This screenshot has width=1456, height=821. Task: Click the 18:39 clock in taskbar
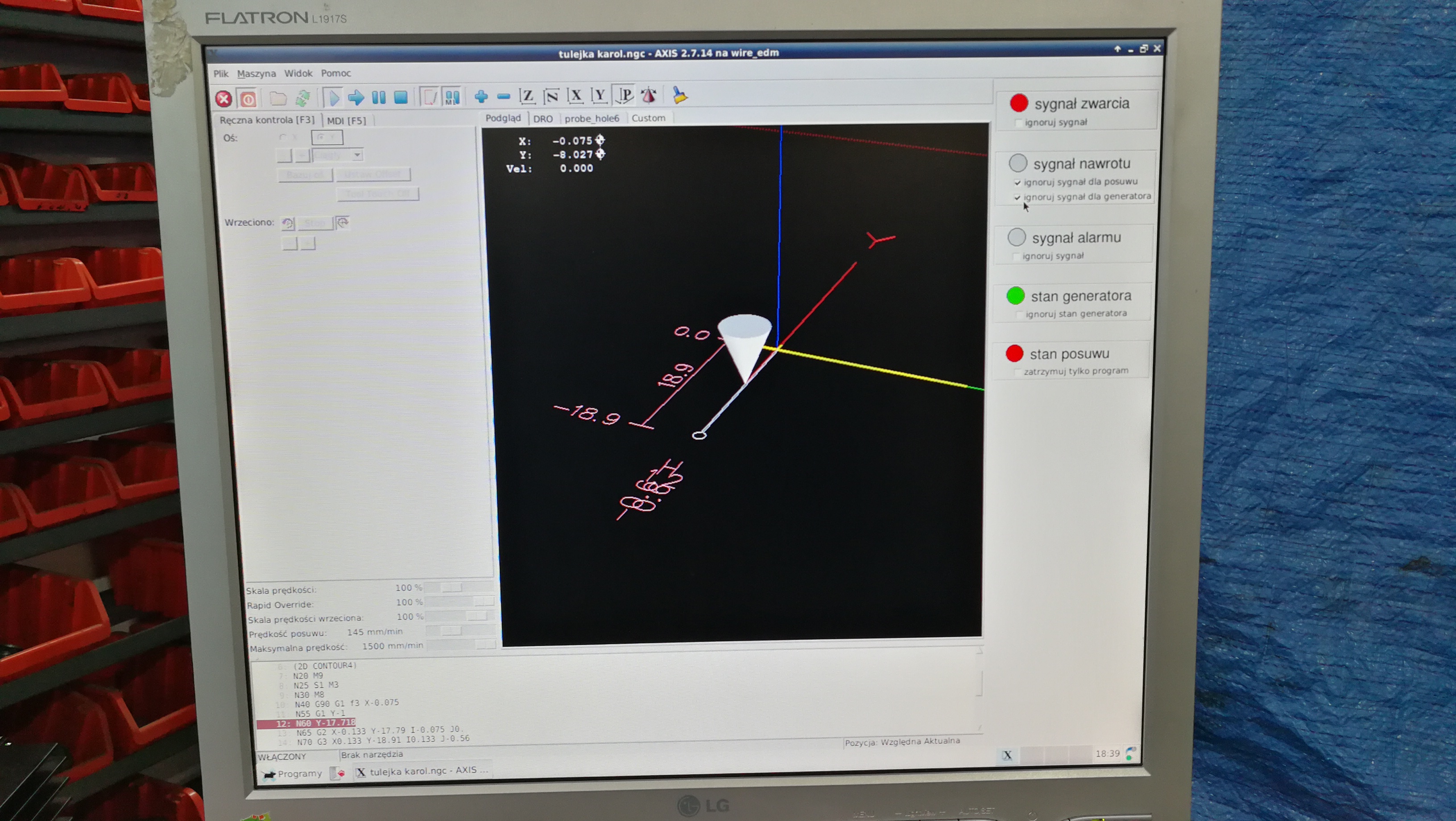pos(1107,754)
